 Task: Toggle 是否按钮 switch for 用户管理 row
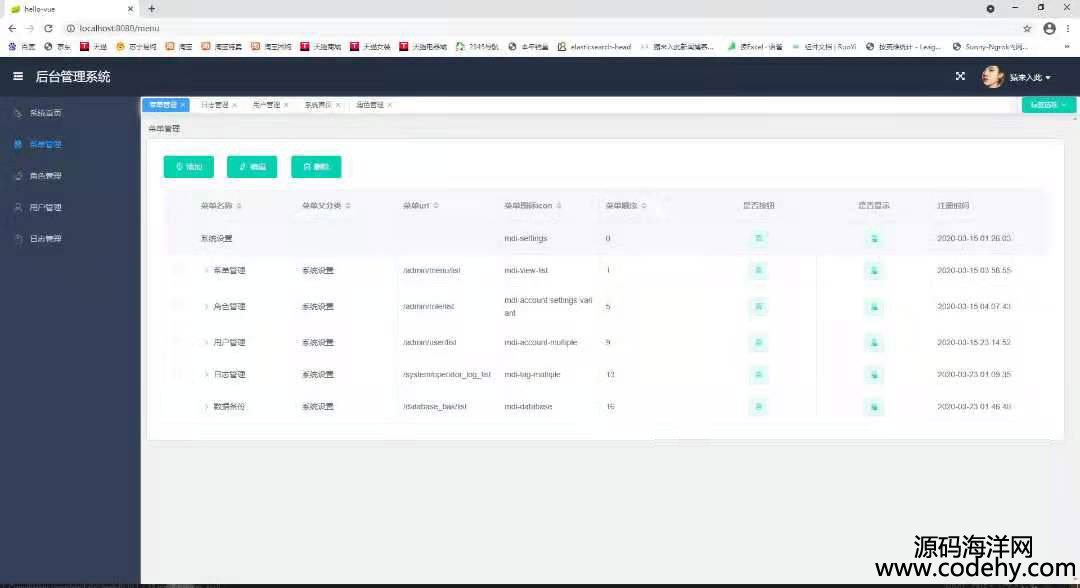(x=758, y=342)
